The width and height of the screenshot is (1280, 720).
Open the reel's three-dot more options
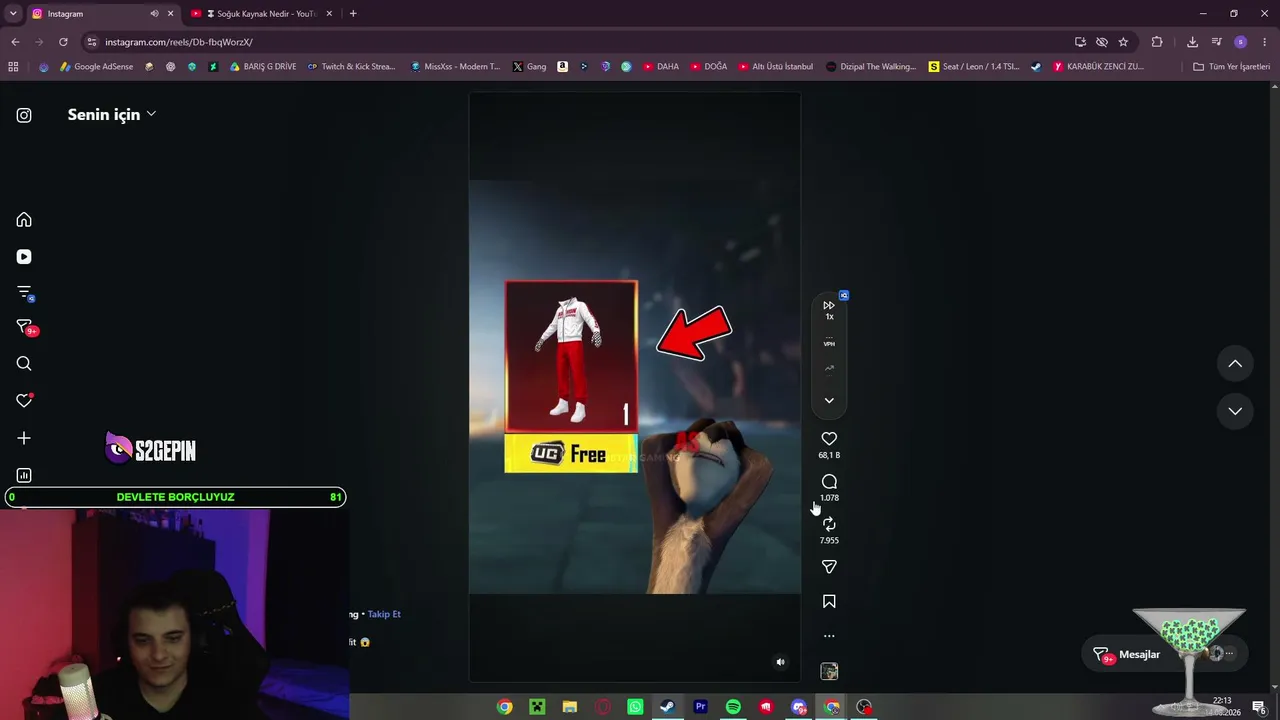(x=829, y=636)
